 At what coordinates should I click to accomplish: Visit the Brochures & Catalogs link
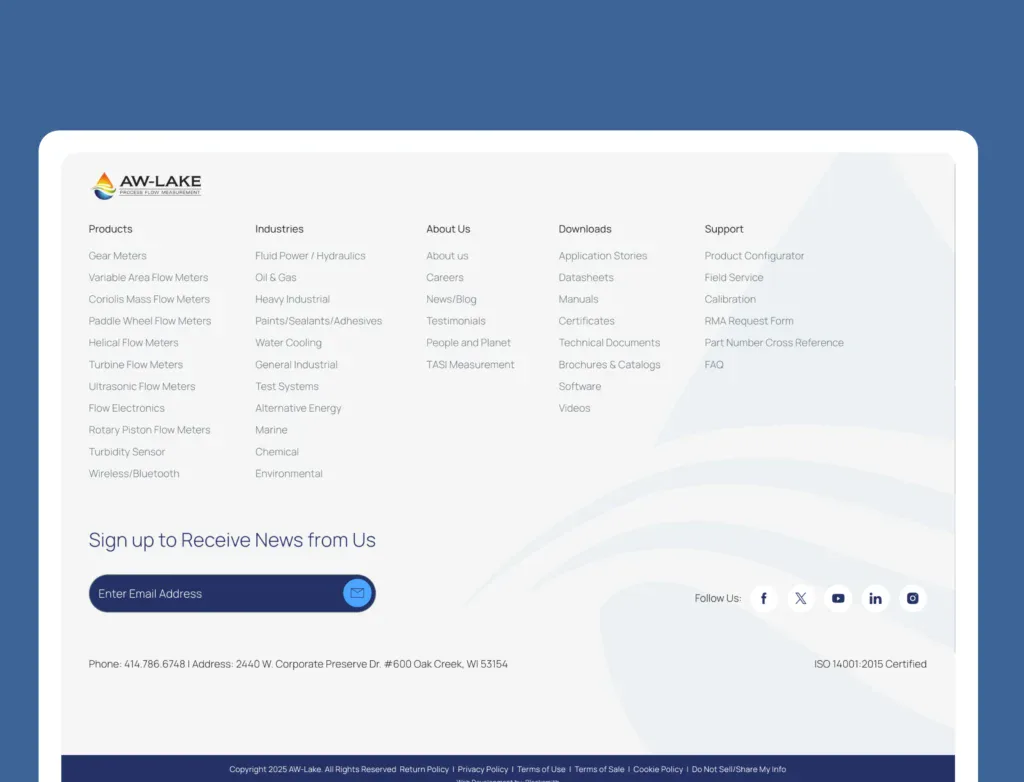[x=609, y=365]
